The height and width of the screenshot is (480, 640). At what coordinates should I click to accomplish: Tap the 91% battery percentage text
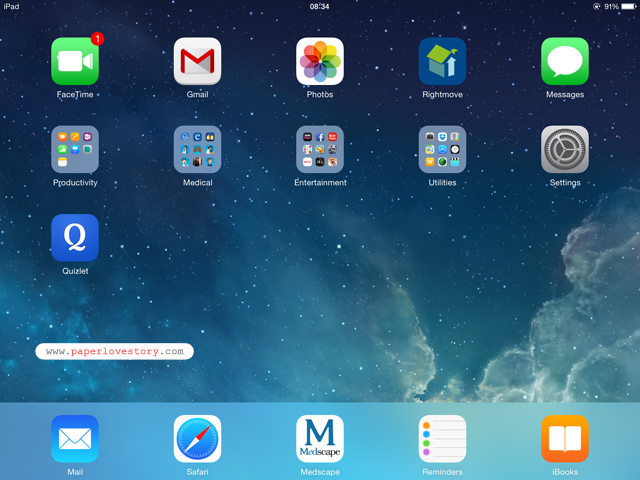(611, 7)
